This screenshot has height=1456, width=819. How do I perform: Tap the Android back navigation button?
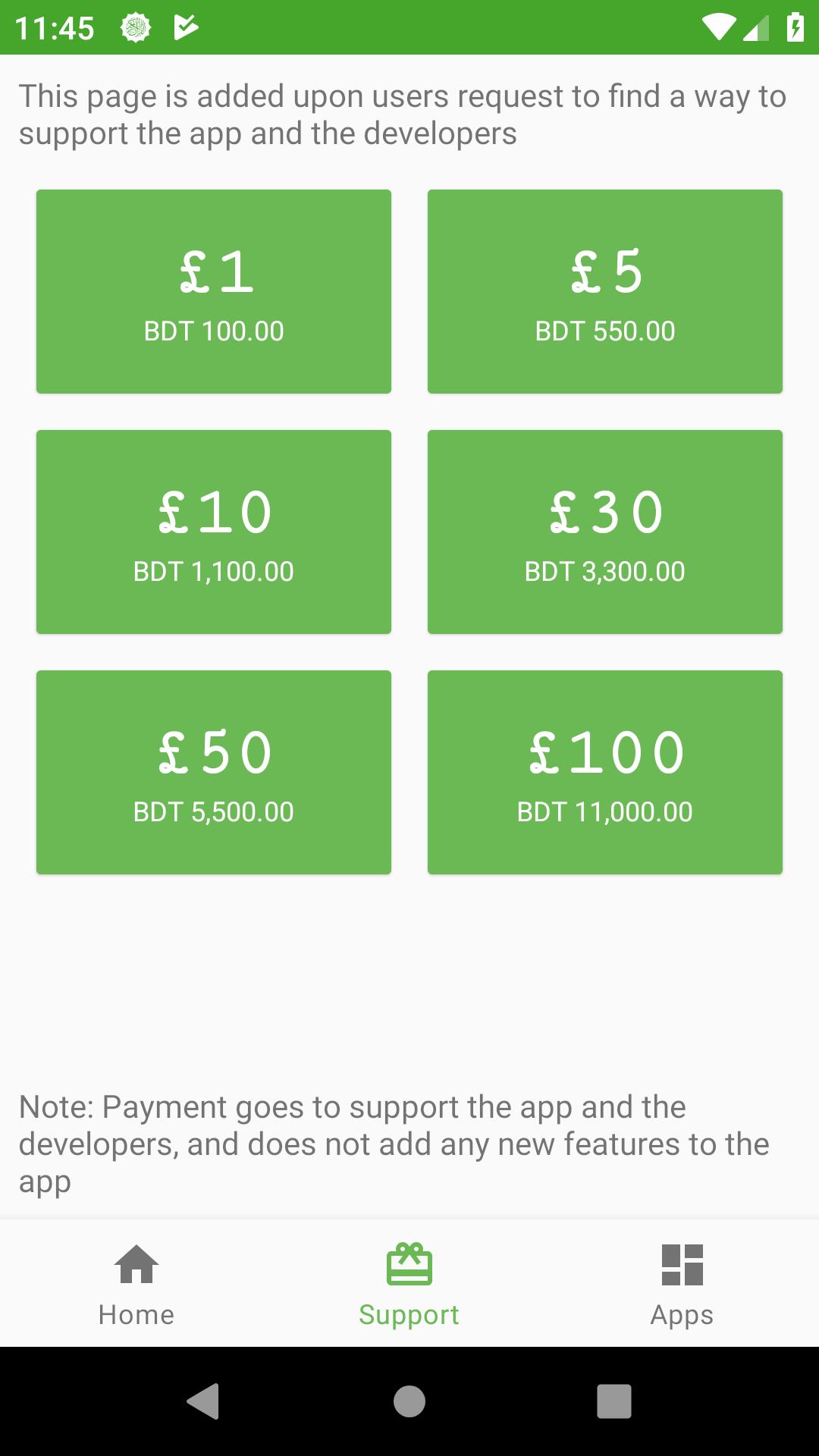203,1401
